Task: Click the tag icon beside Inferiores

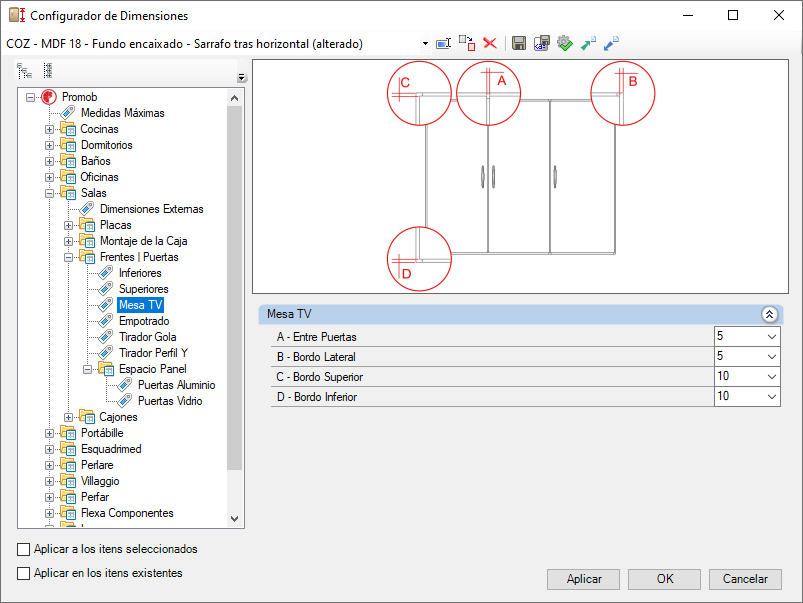Action: pyautogui.click(x=105, y=273)
